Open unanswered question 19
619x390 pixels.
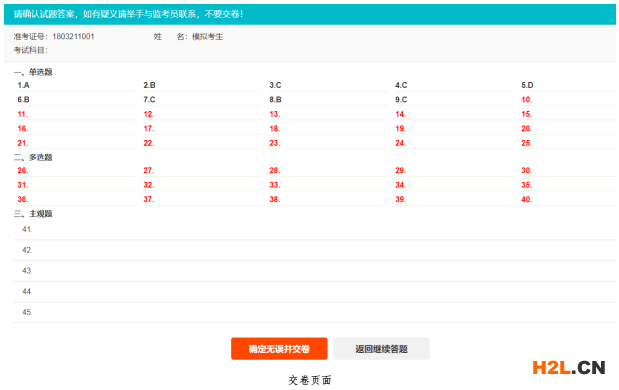pyautogui.click(x=400, y=128)
